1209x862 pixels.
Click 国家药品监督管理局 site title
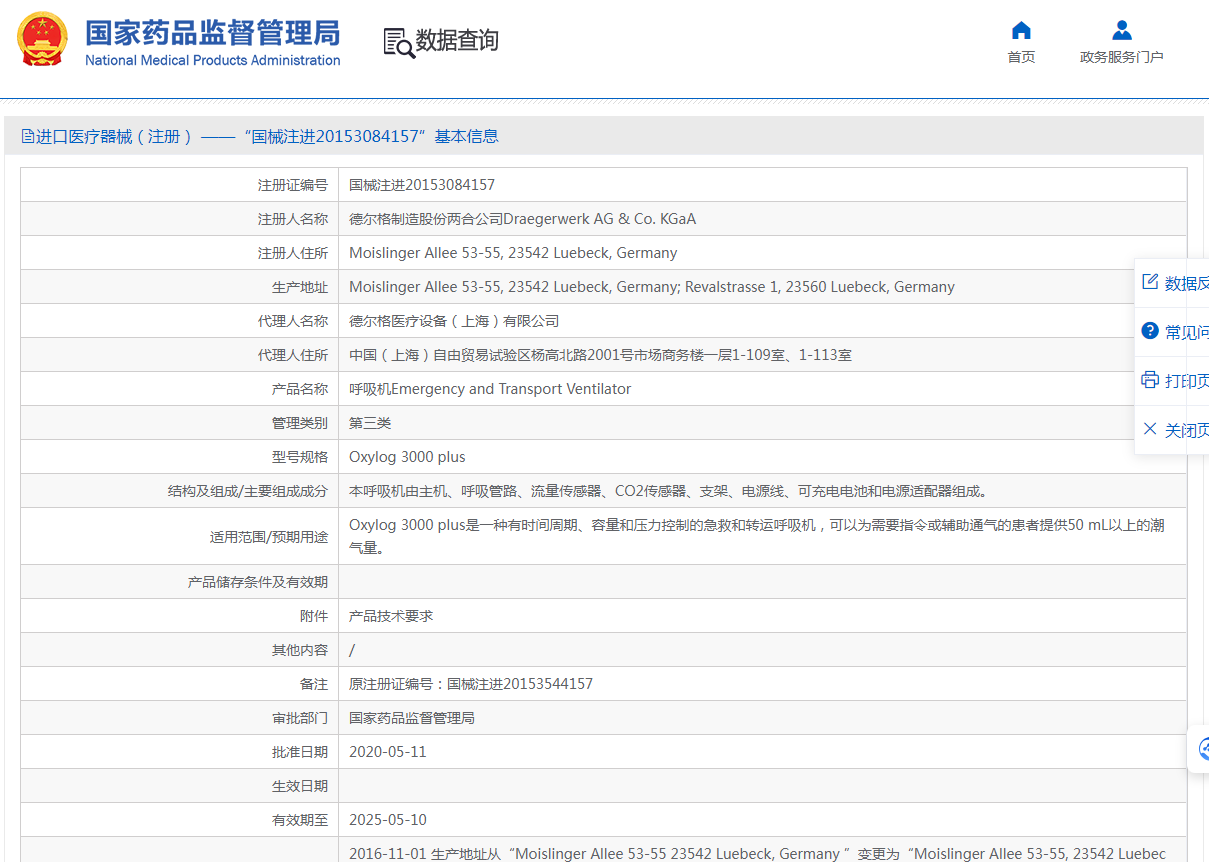[x=212, y=32]
